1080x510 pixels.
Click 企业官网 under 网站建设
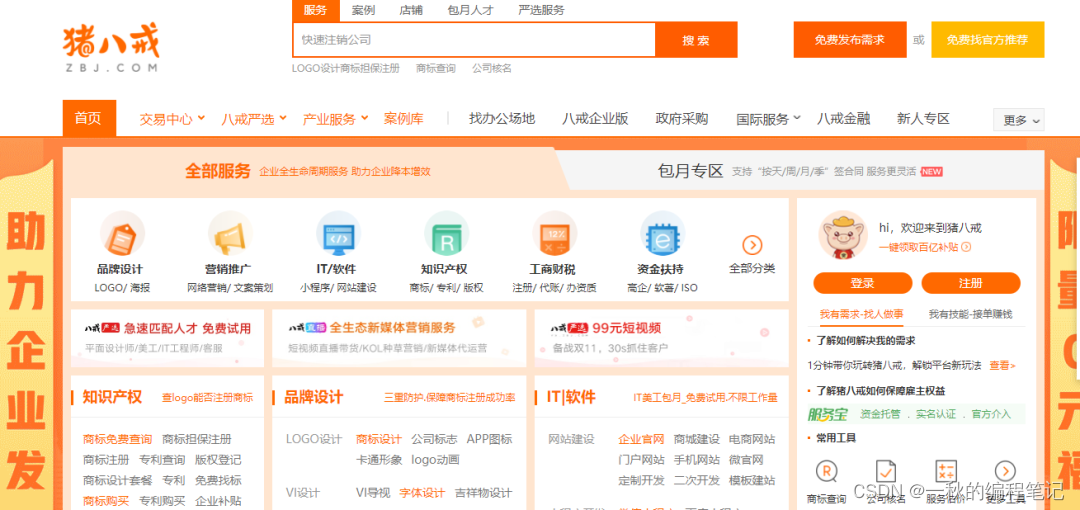point(641,439)
